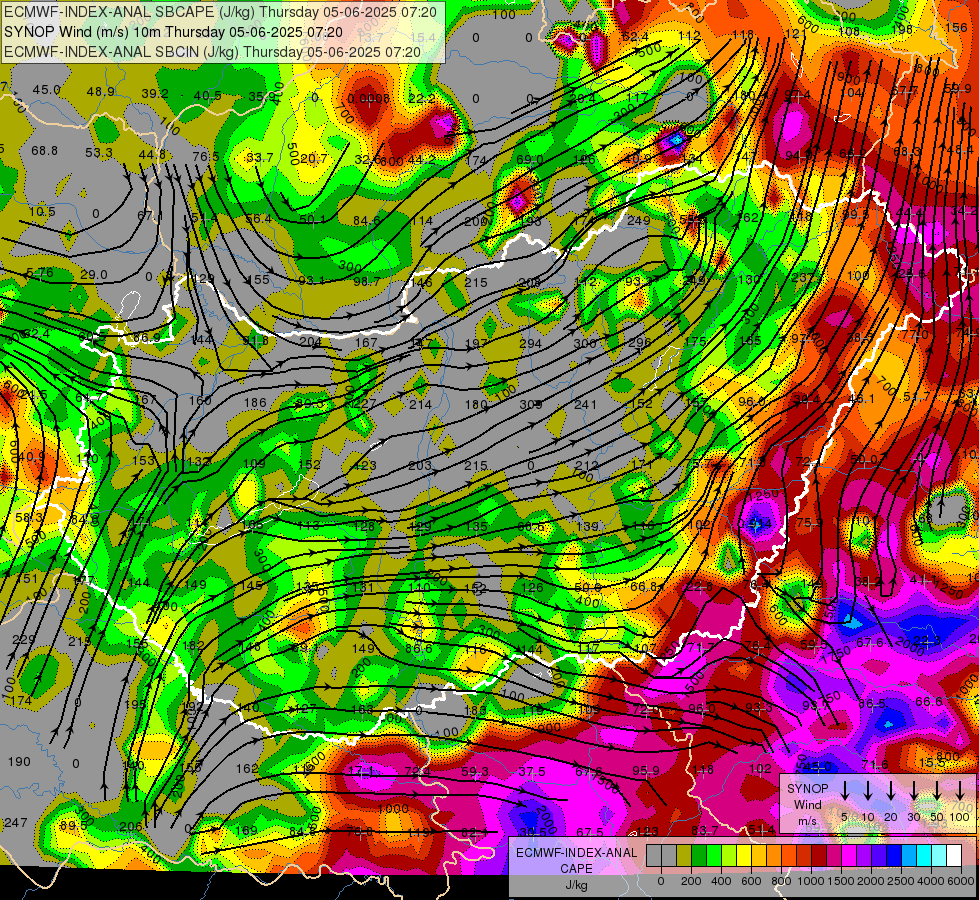Click the 10 m/s wind arrow in SYNOP legend
The image size is (979, 900).
[x=867, y=790]
